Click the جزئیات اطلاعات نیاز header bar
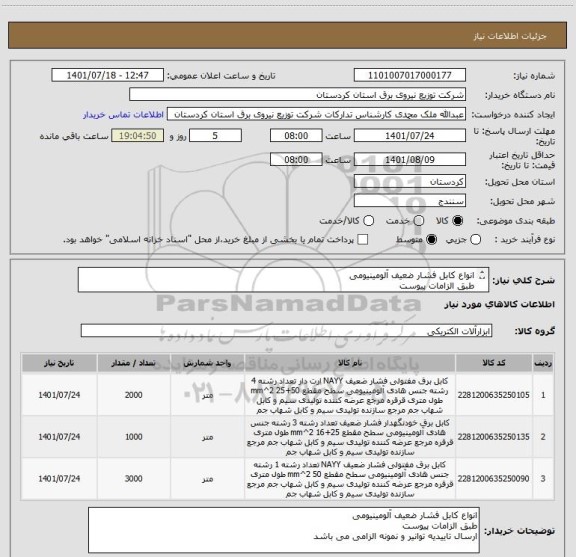 (x=287, y=35)
